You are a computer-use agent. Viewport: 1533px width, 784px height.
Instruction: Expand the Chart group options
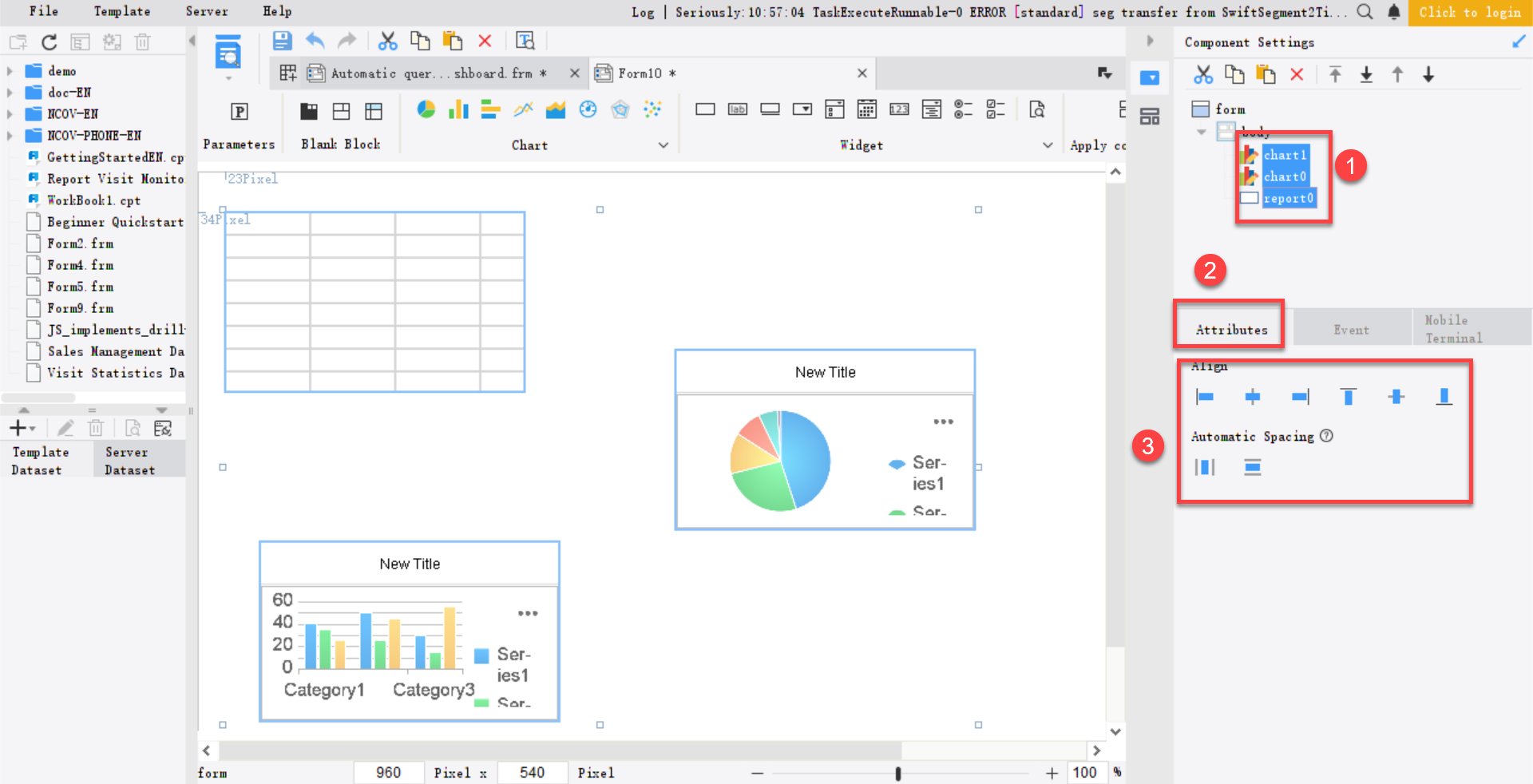pos(664,145)
